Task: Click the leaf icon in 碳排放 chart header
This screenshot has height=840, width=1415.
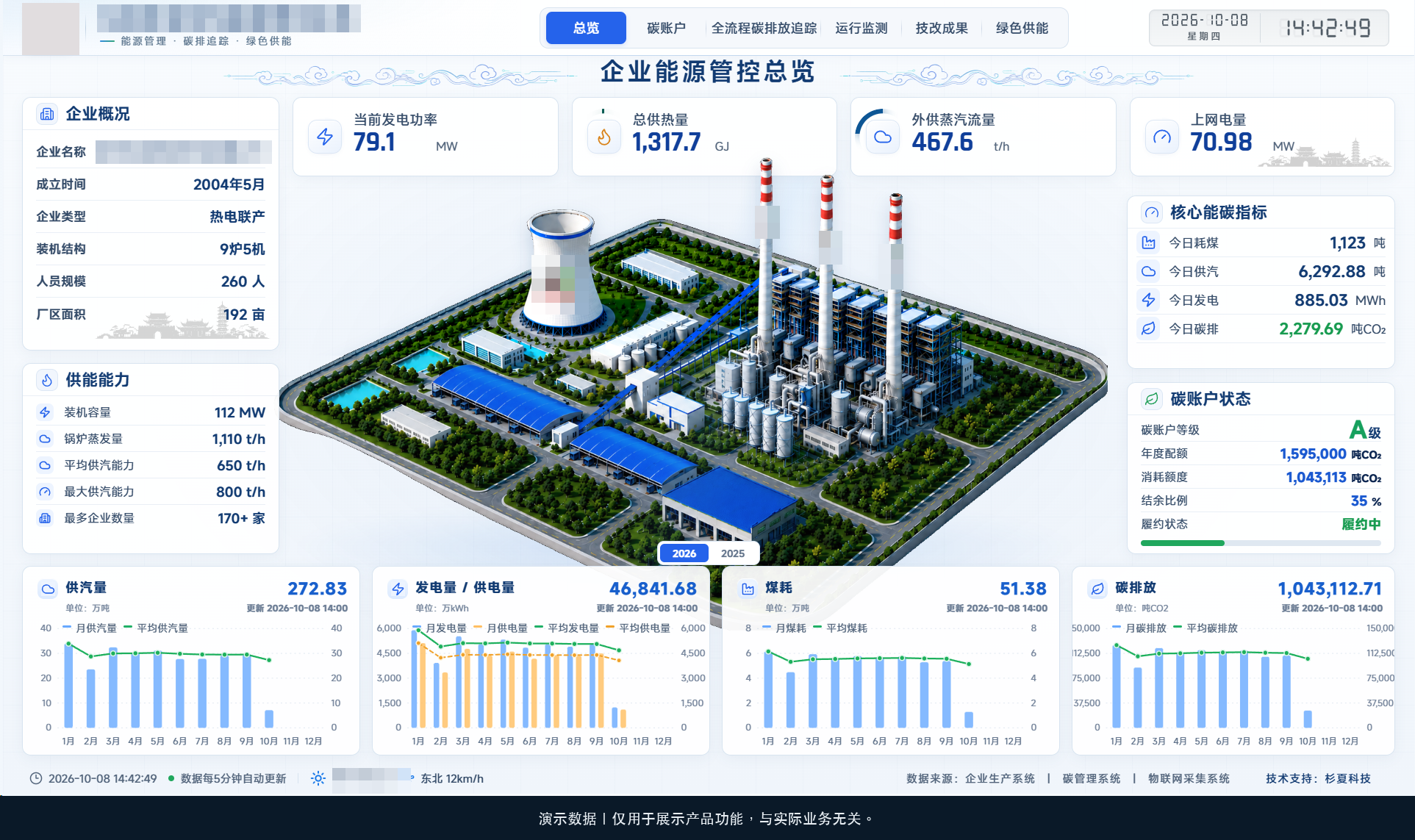Action: click(x=1097, y=589)
